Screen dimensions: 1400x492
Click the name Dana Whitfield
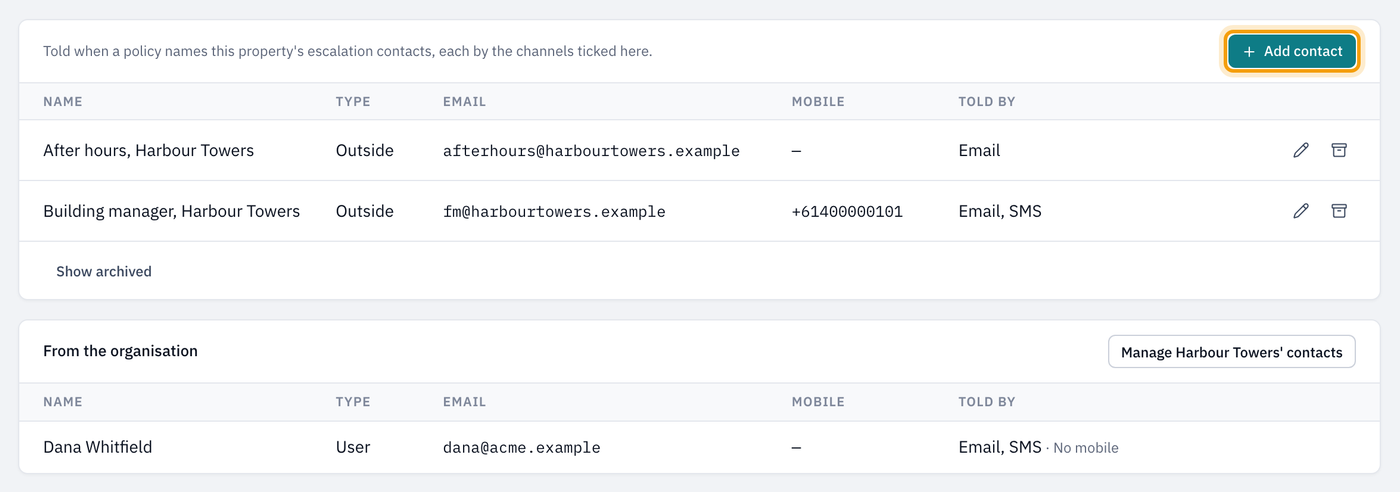pos(97,447)
